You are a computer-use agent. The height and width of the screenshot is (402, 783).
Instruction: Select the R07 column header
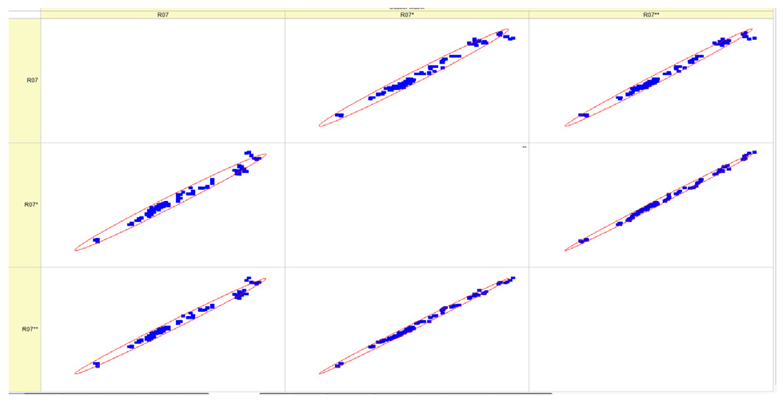click(x=163, y=15)
